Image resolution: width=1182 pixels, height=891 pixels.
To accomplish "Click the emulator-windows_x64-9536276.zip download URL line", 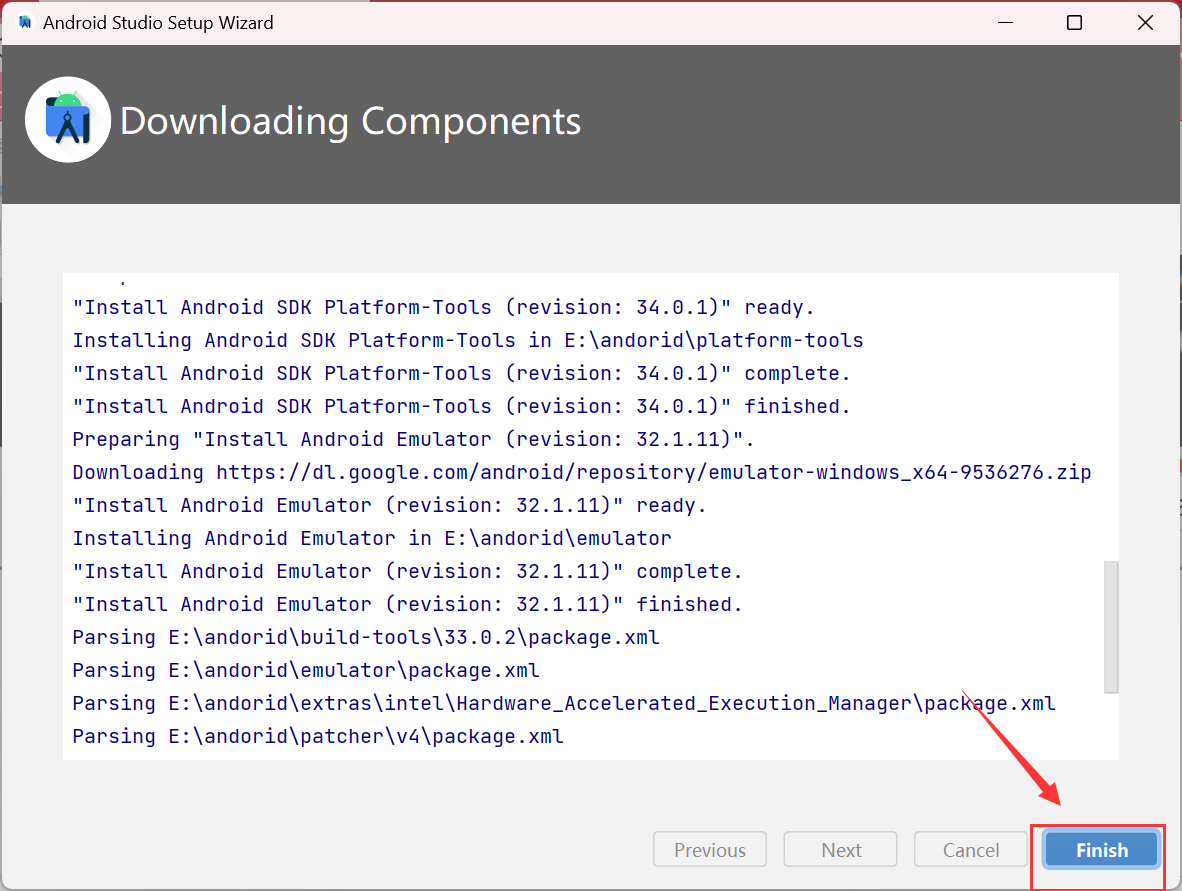I will (x=582, y=472).
